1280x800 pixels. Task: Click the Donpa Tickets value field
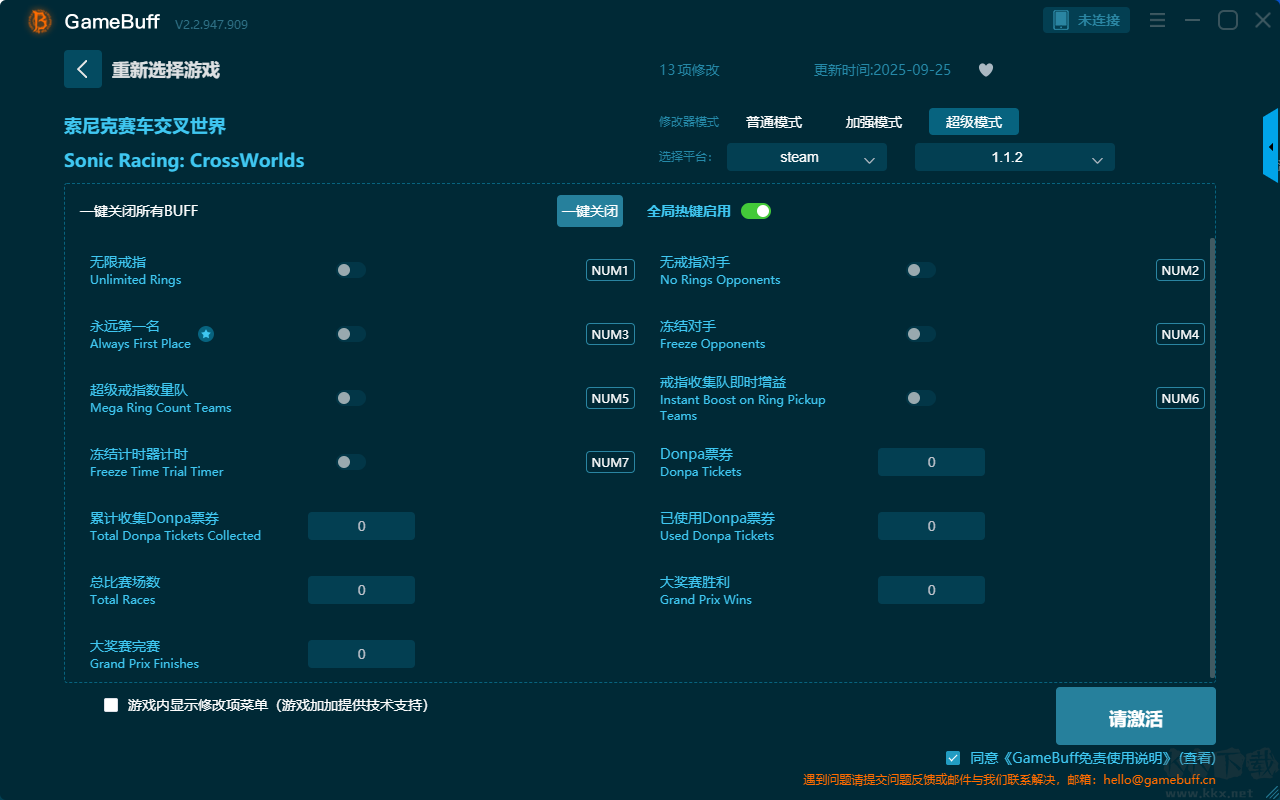click(931, 462)
